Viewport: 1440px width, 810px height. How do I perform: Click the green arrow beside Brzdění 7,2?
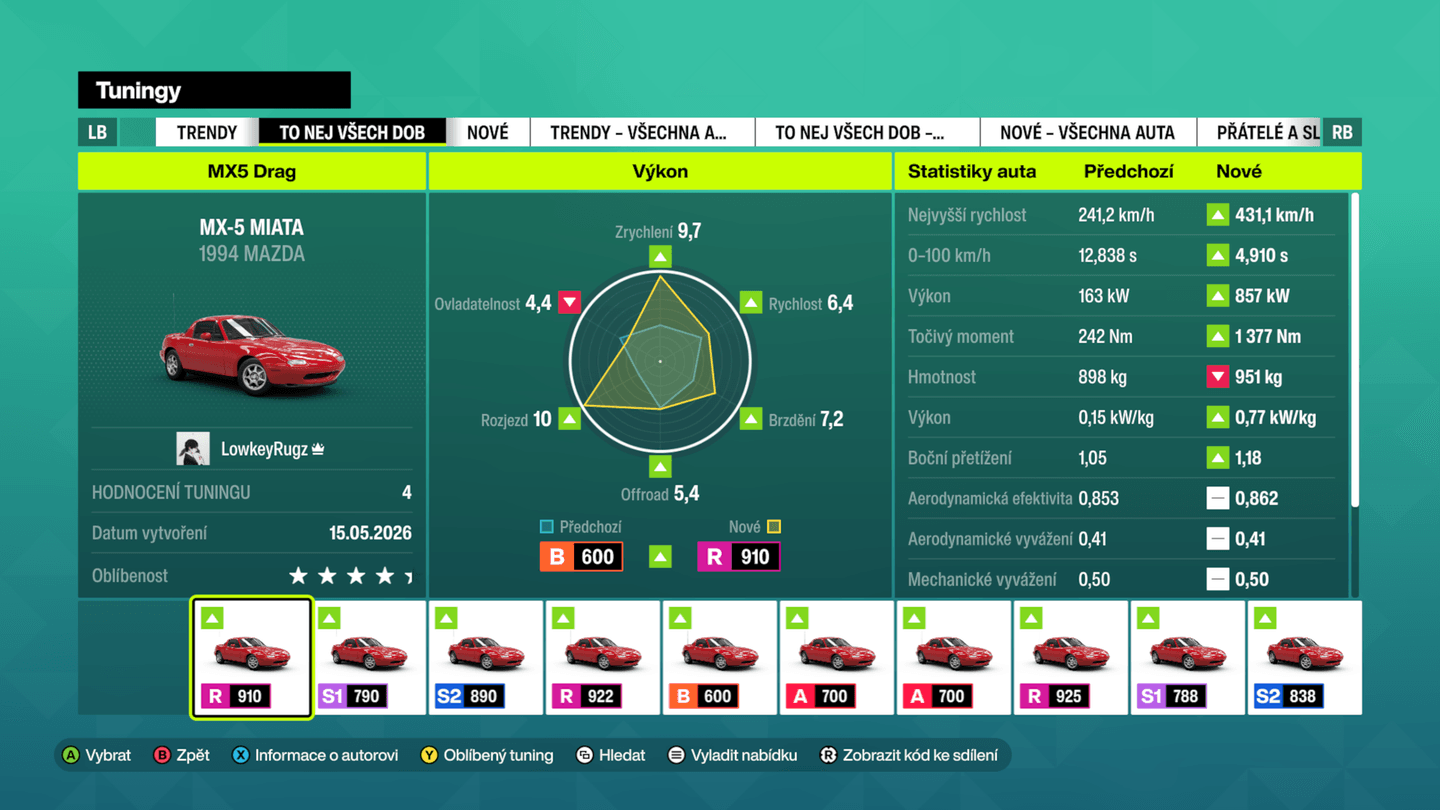751,418
